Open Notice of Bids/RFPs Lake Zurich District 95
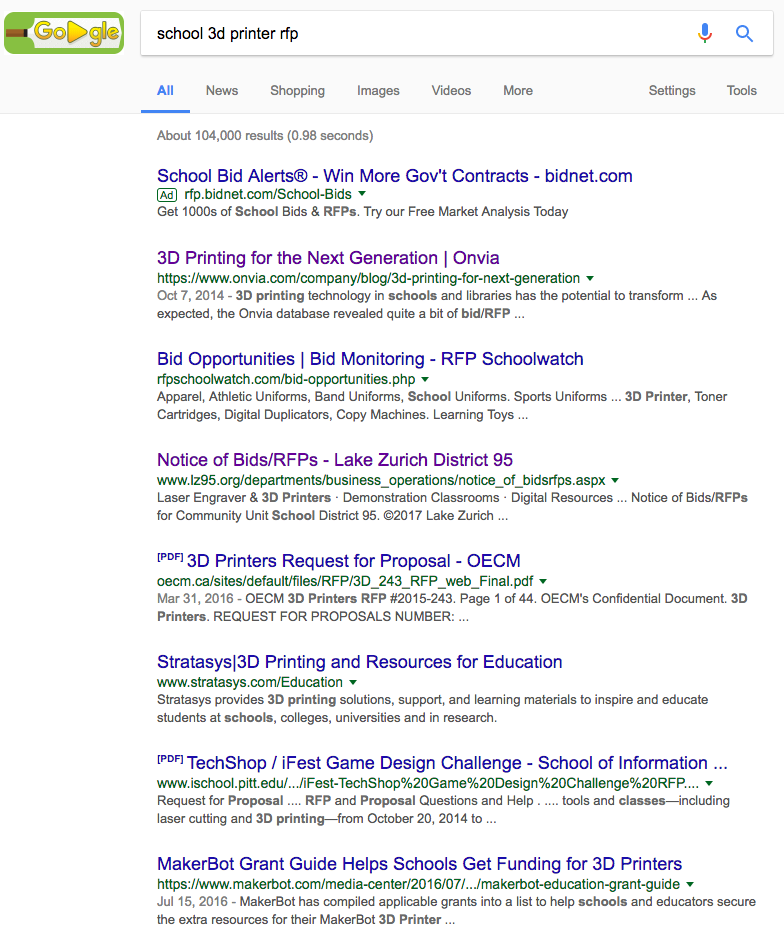Image resolution: width=784 pixels, height=940 pixels. tap(334, 460)
